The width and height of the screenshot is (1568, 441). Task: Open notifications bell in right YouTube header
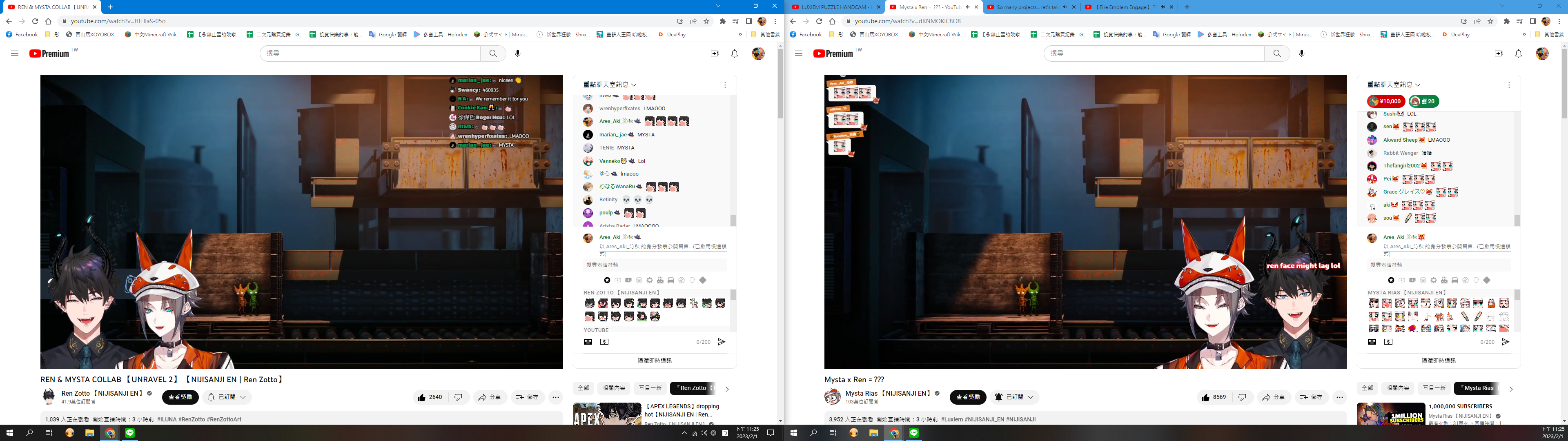tap(1519, 53)
